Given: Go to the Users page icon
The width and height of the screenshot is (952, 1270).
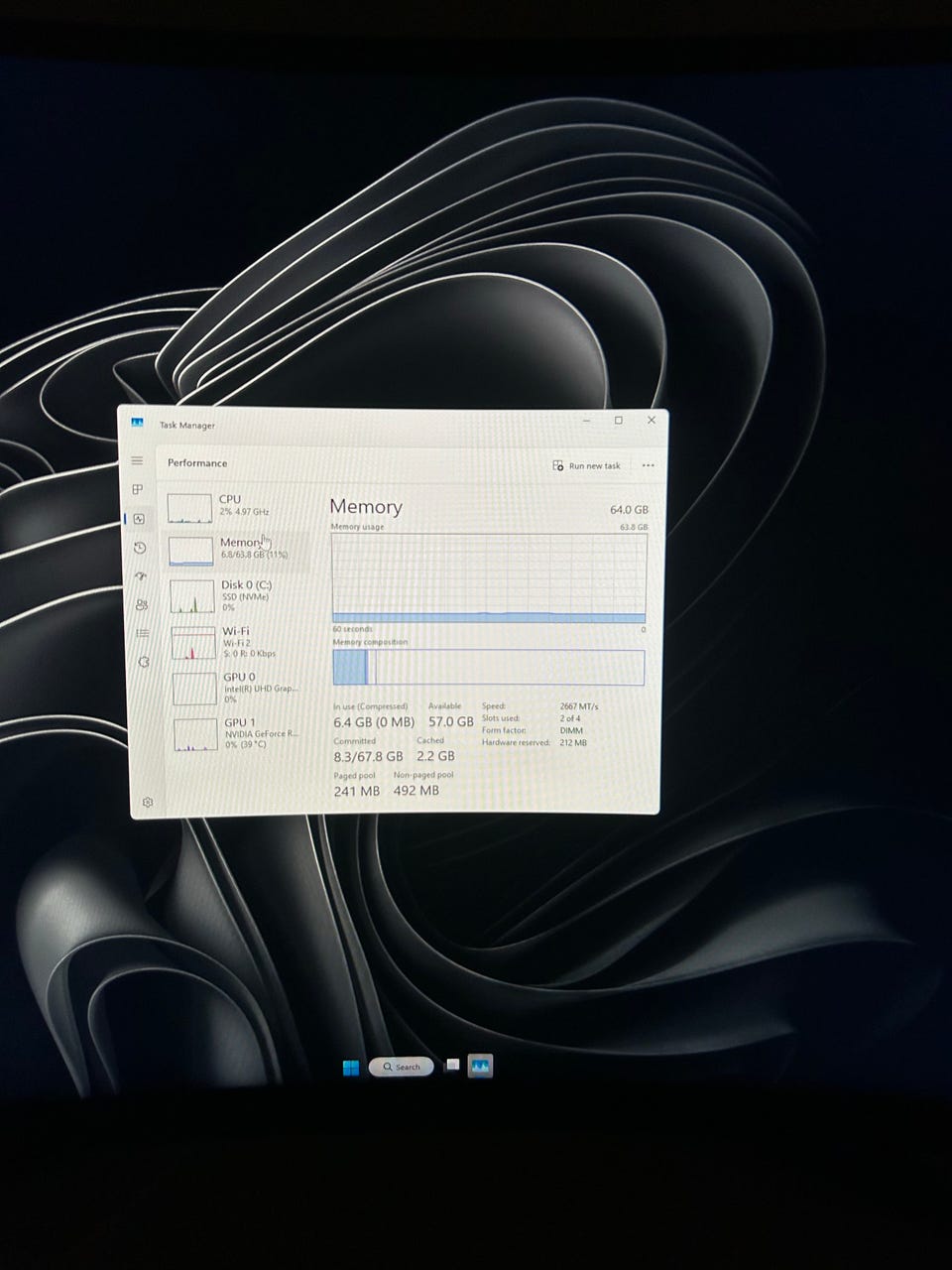Looking at the screenshot, I should [142, 605].
